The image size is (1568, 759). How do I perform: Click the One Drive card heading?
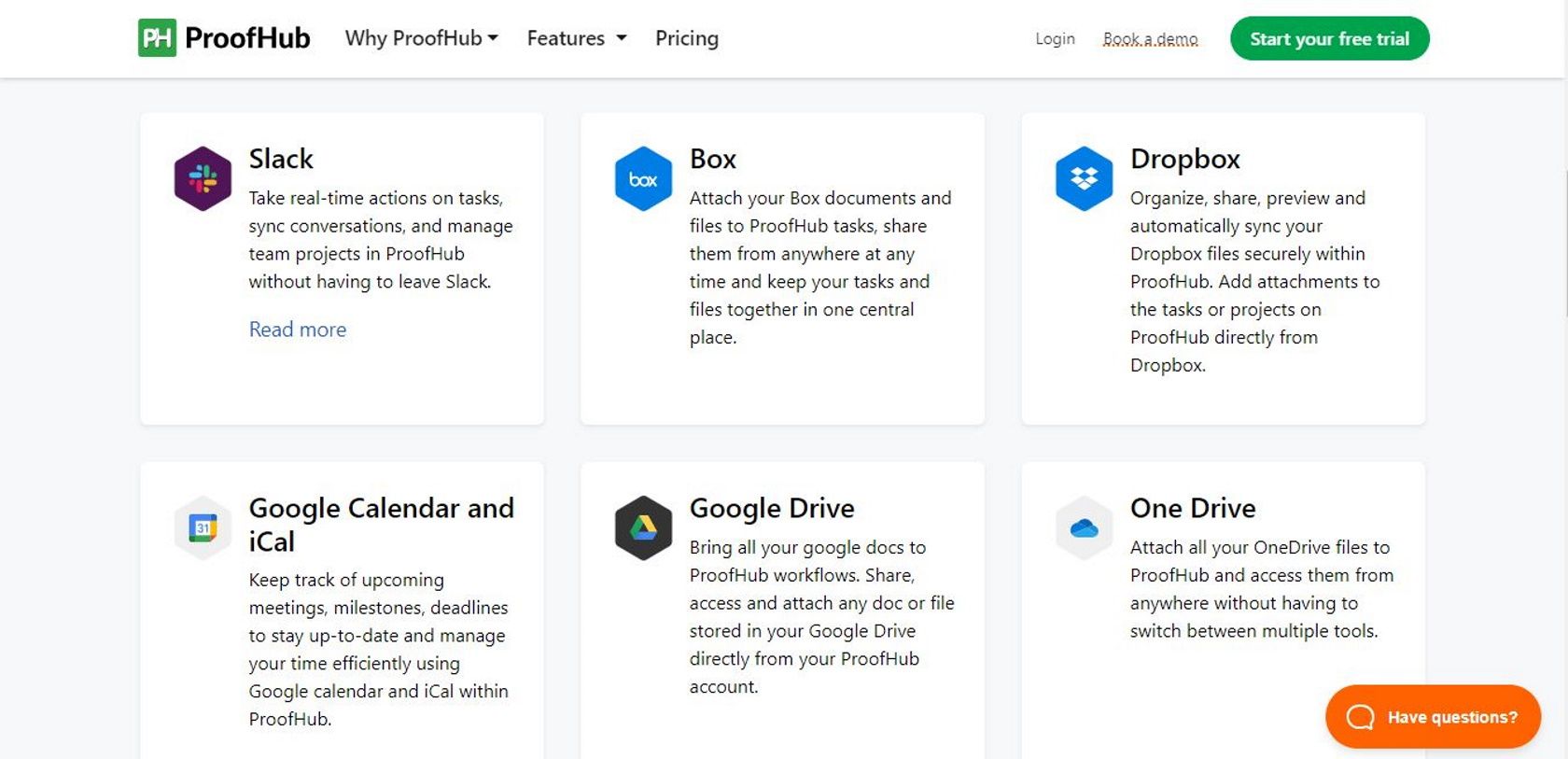(1193, 508)
